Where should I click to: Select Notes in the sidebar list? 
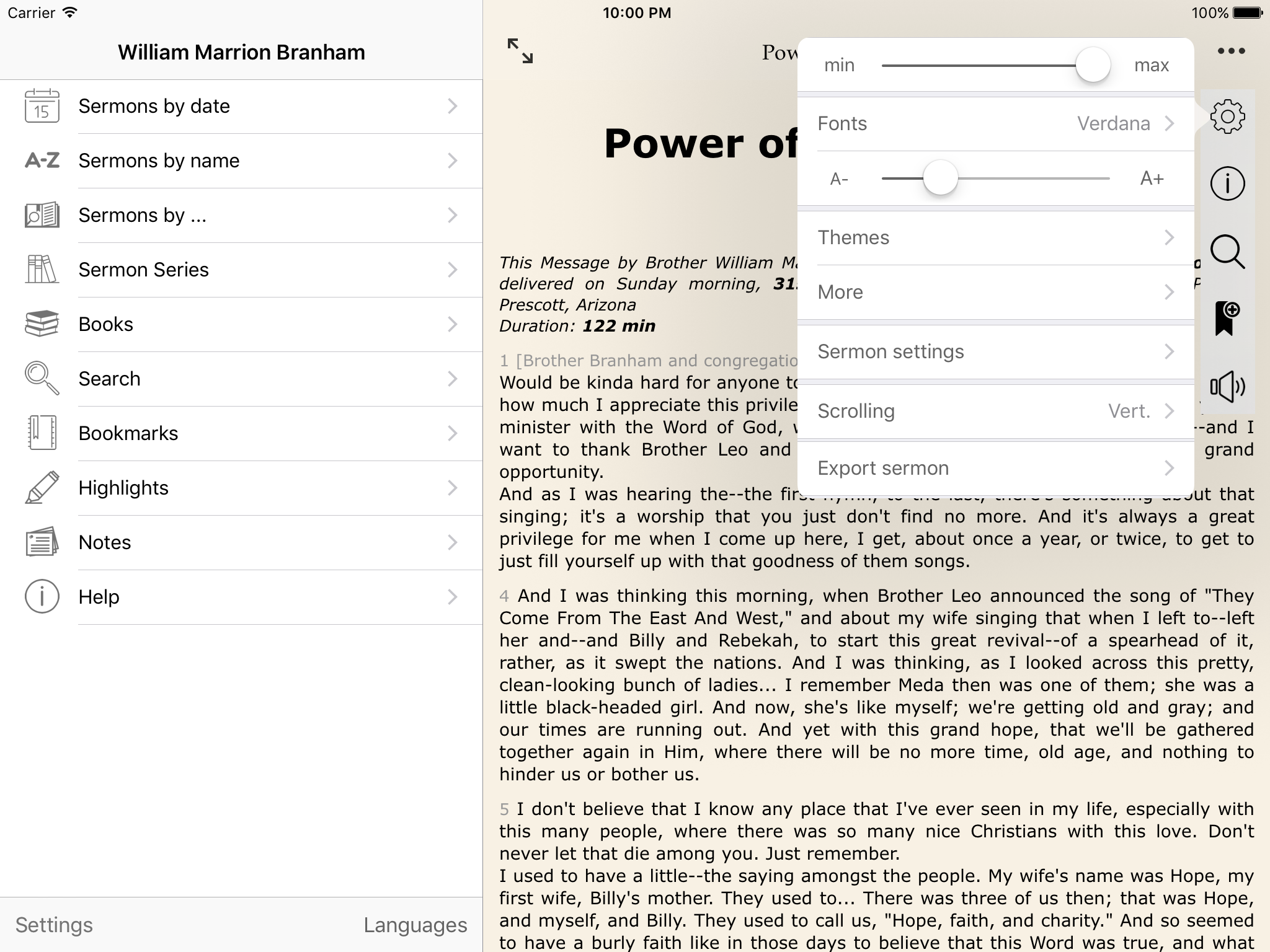(241, 542)
